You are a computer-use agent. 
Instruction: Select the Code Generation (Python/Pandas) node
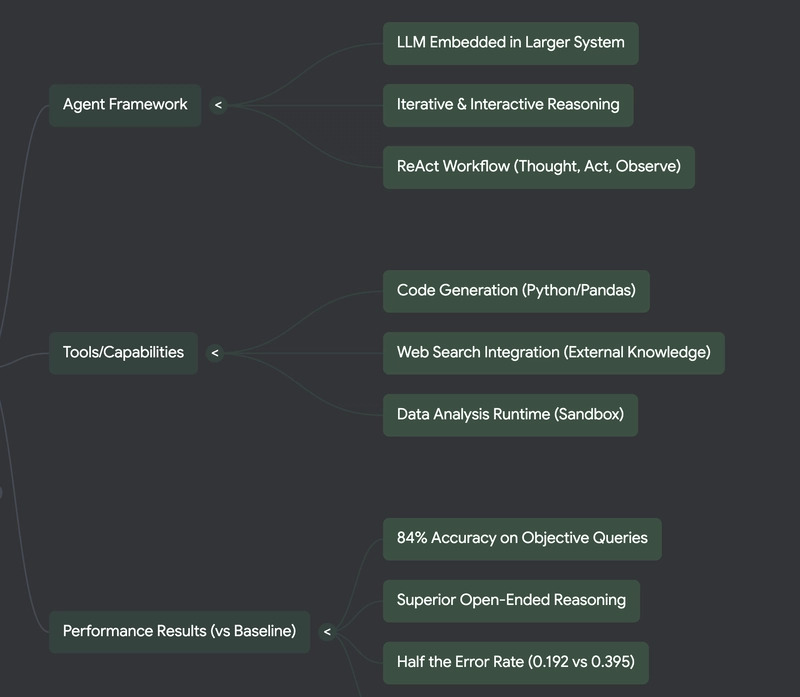click(x=516, y=291)
